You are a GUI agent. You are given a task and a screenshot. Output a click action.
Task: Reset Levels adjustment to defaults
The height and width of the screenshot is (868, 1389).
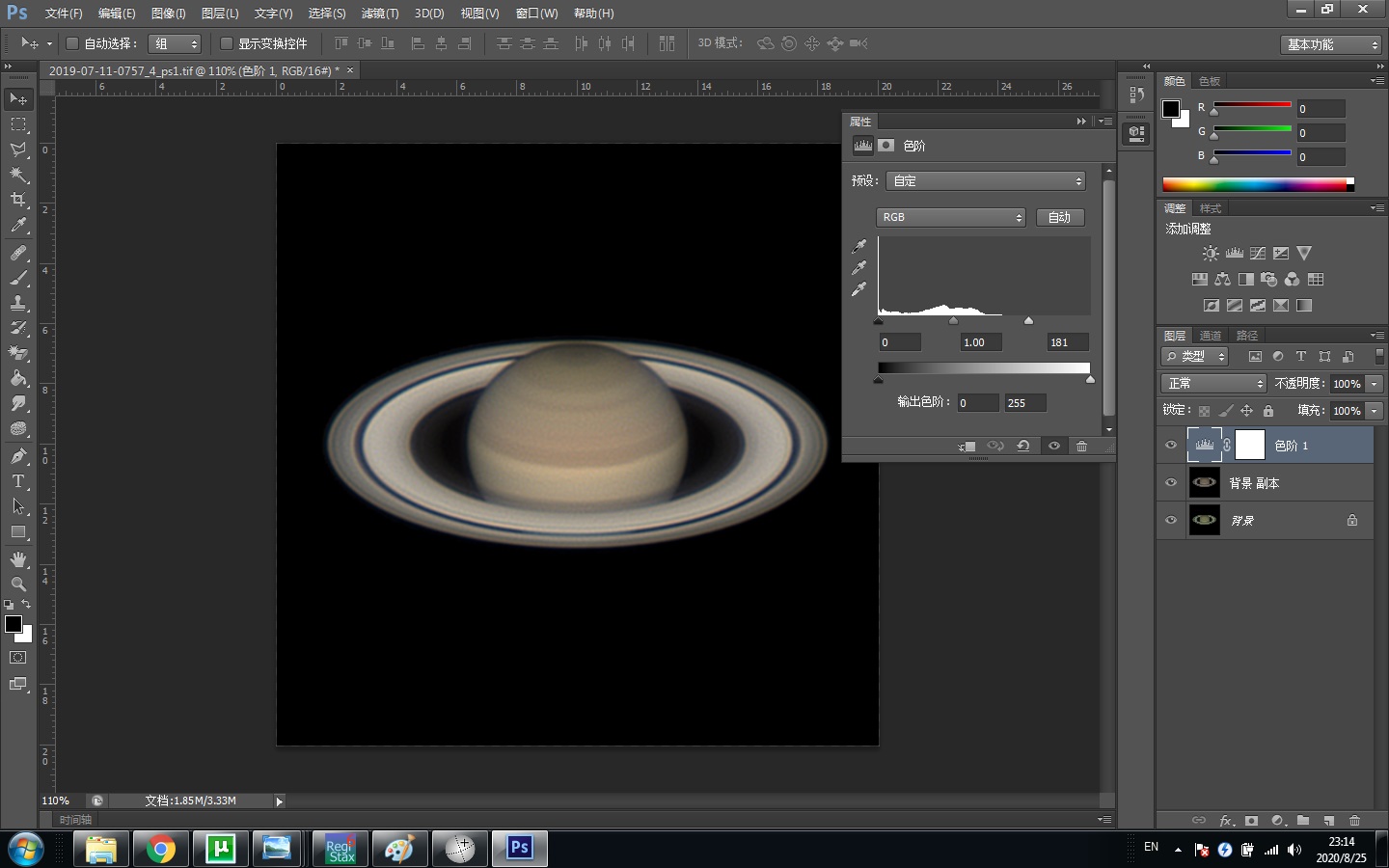(1022, 446)
